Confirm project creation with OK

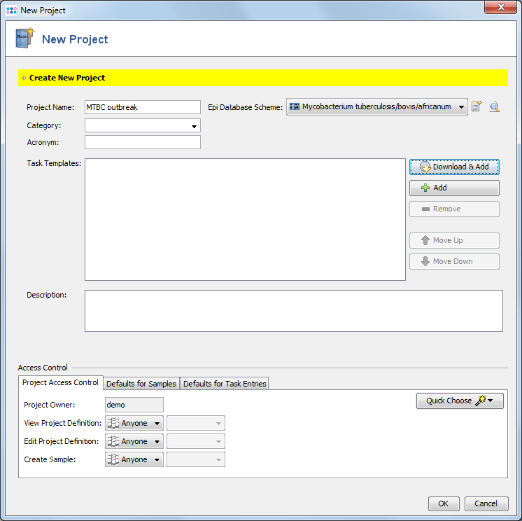coord(444,503)
